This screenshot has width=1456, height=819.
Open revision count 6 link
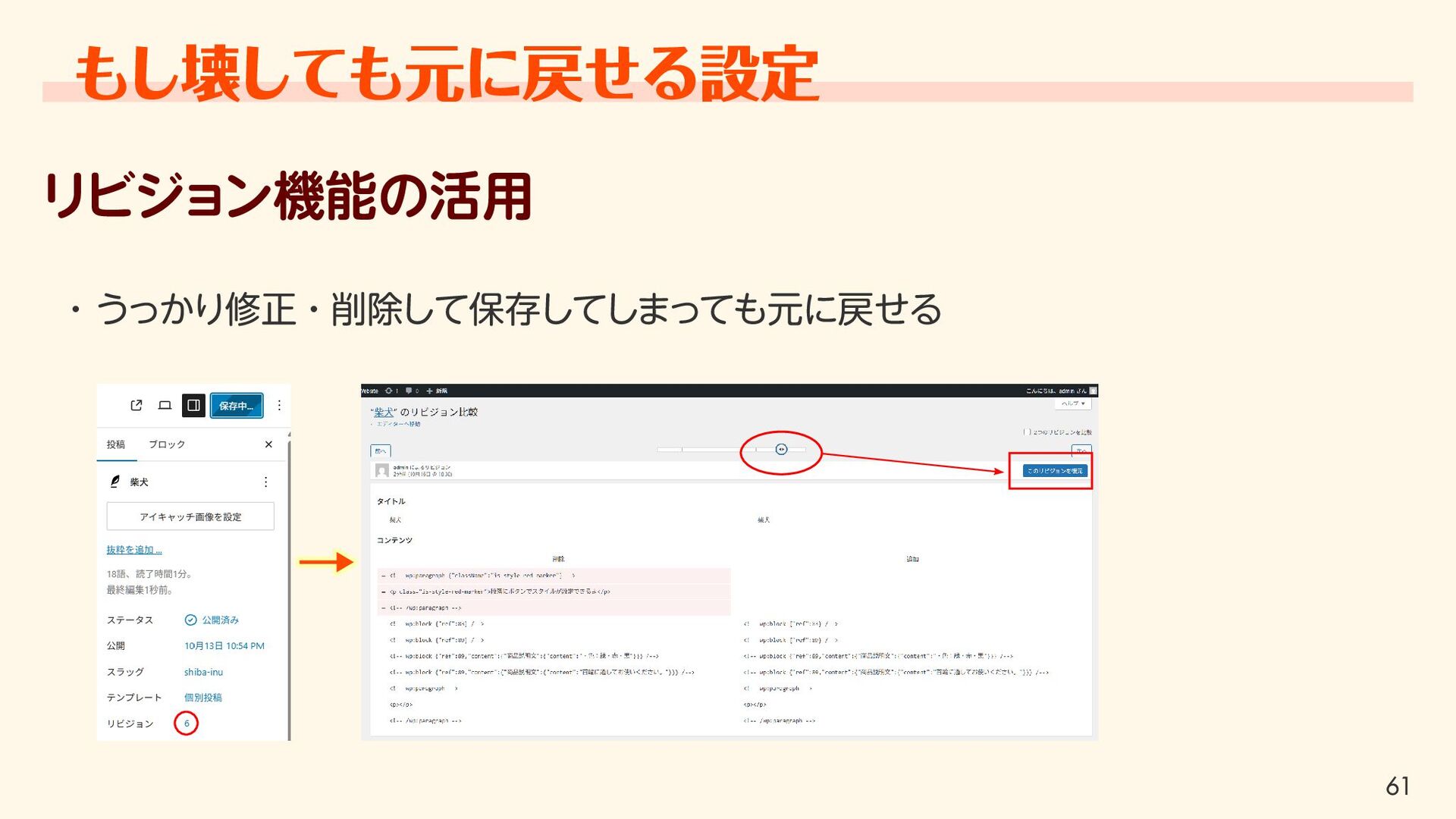pos(187,723)
